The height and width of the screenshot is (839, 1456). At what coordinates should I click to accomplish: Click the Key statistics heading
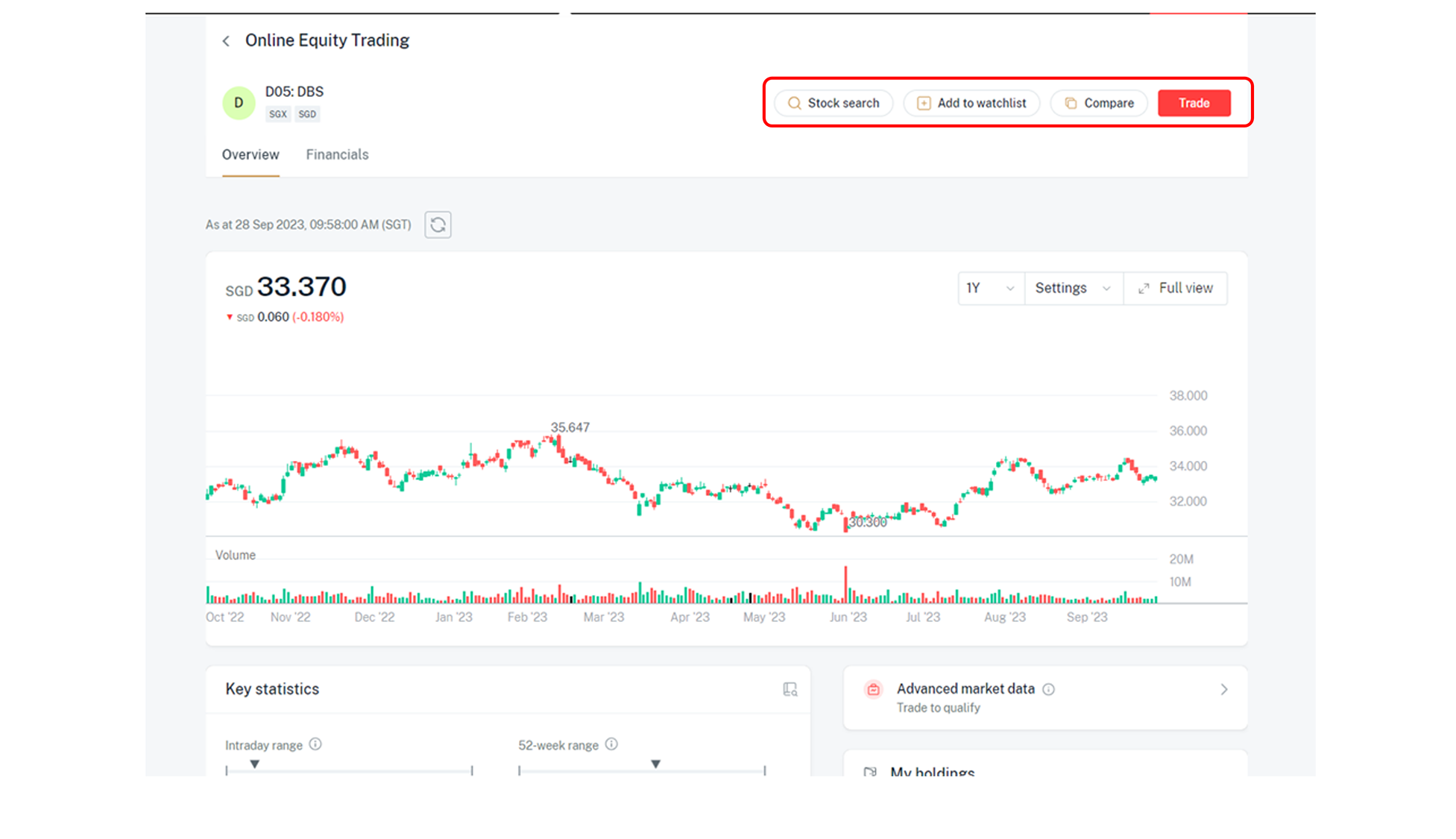click(x=272, y=689)
